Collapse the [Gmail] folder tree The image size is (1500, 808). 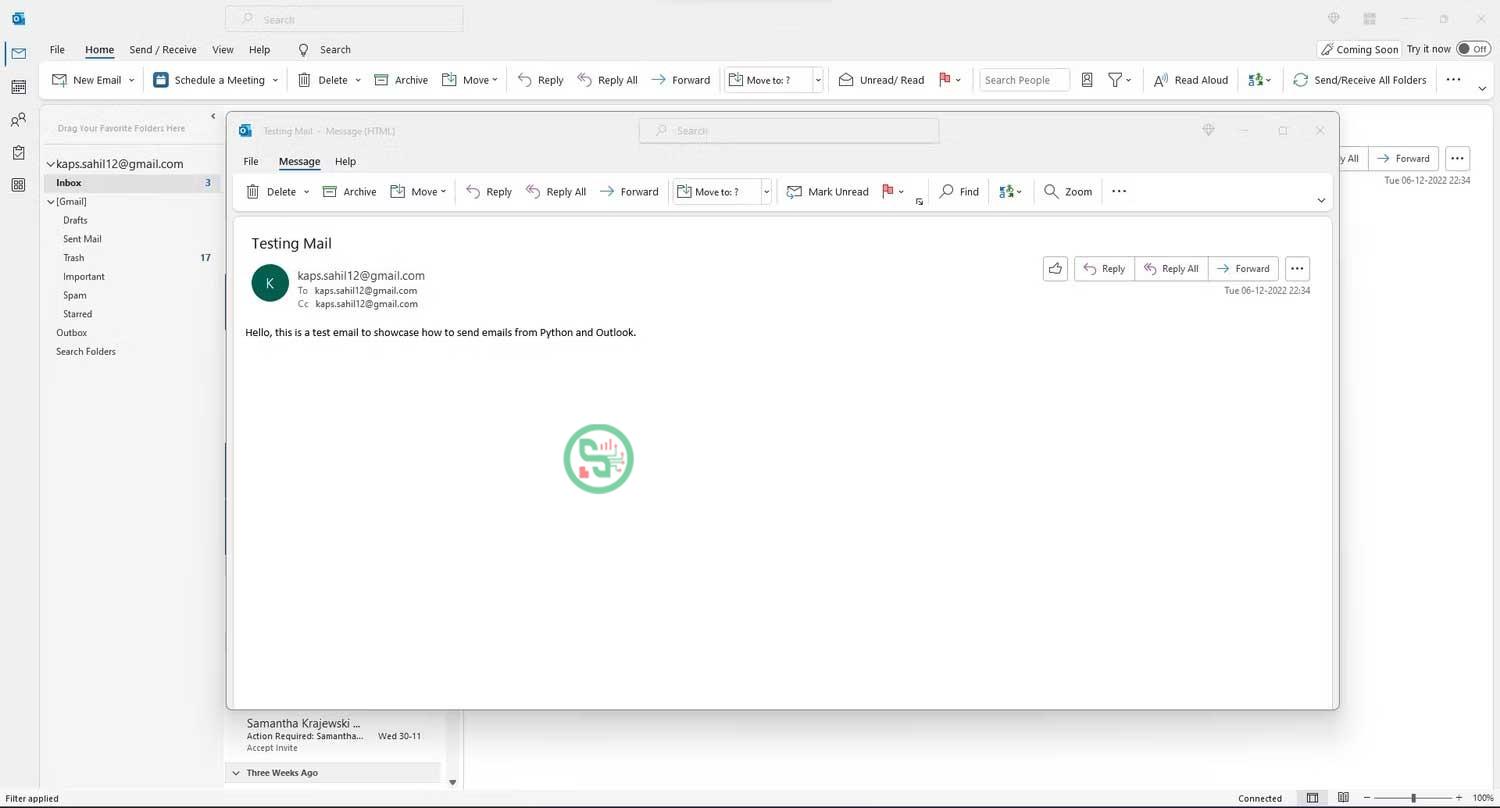click(50, 201)
